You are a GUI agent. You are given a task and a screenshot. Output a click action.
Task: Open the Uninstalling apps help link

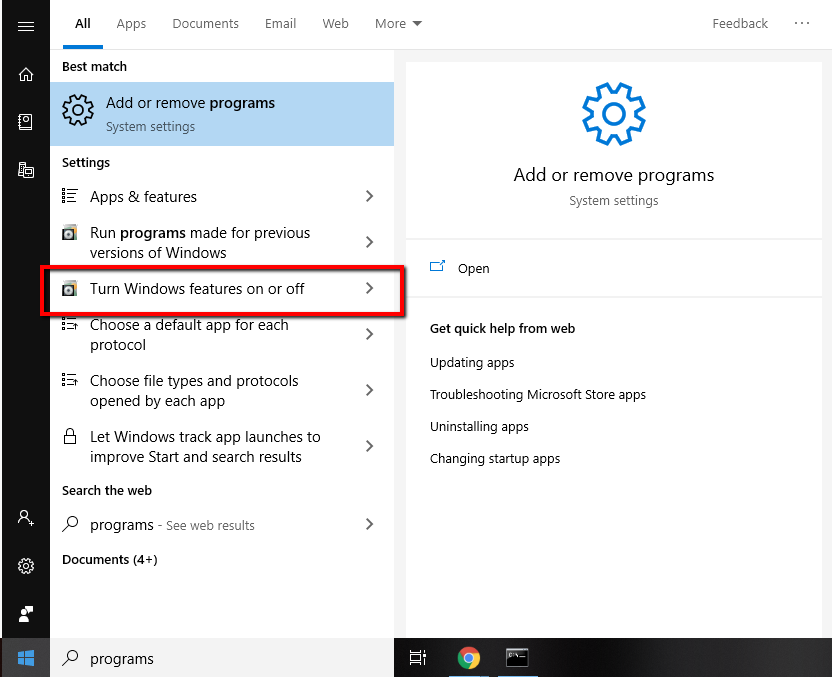(x=479, y=427)
